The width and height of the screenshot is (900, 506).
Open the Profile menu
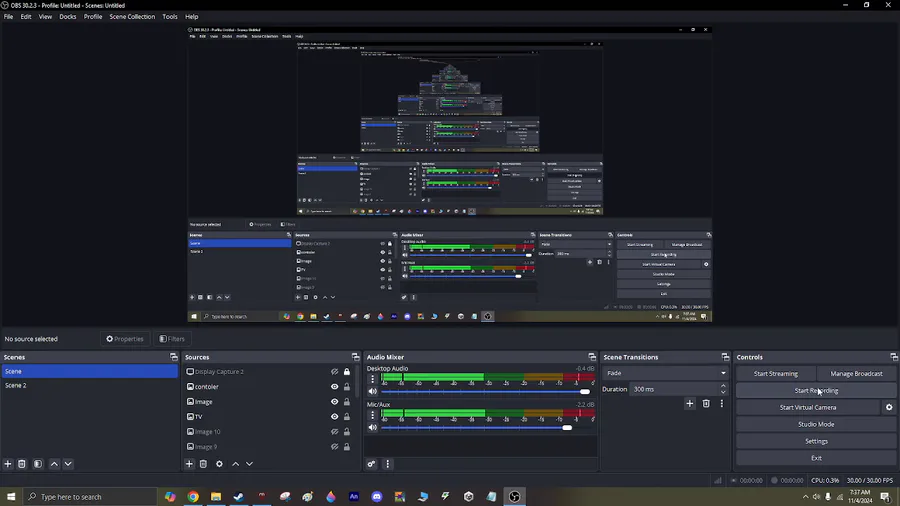pos(93,17)
